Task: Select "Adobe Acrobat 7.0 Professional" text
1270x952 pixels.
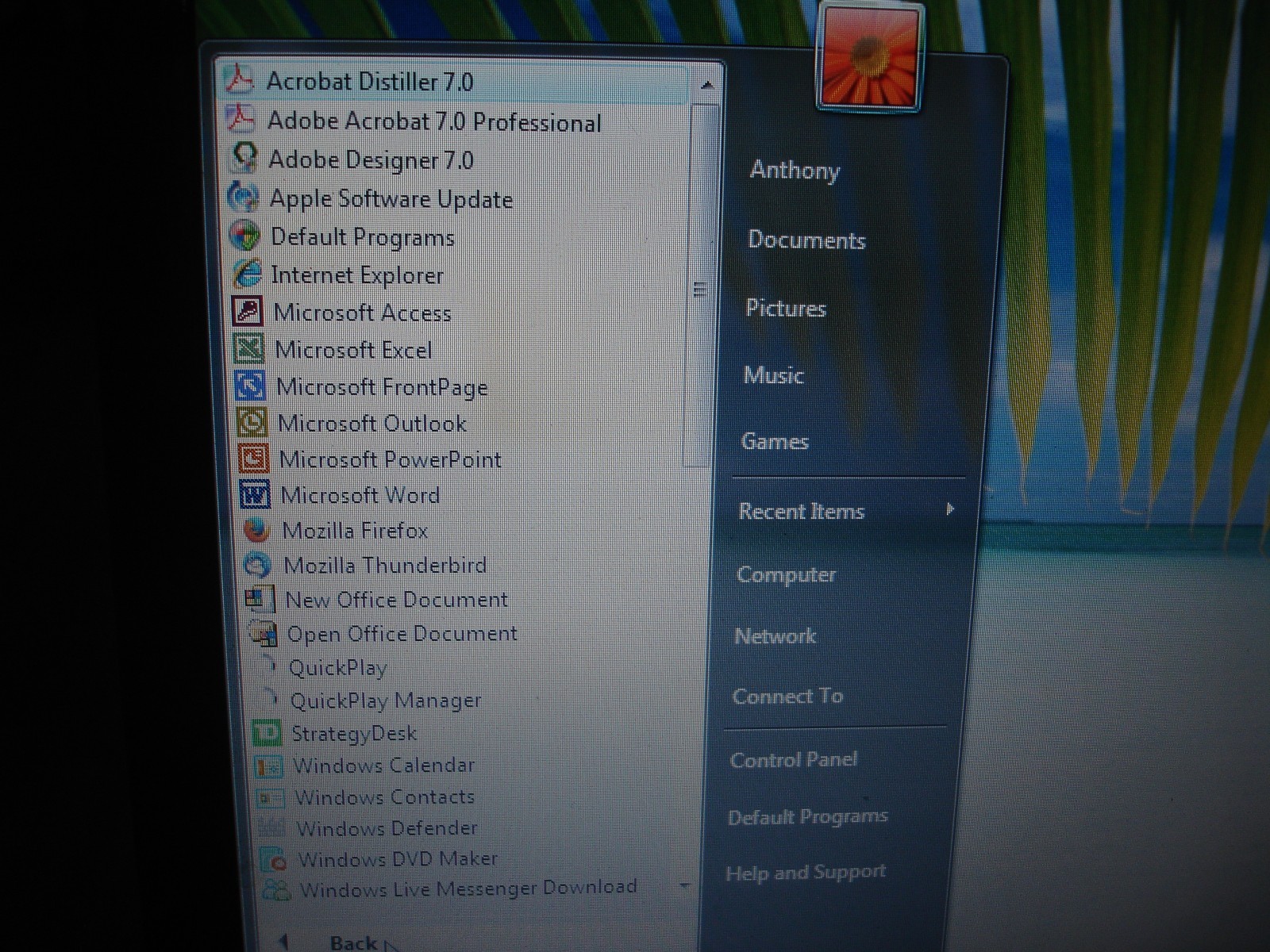Action: [434, 121]
